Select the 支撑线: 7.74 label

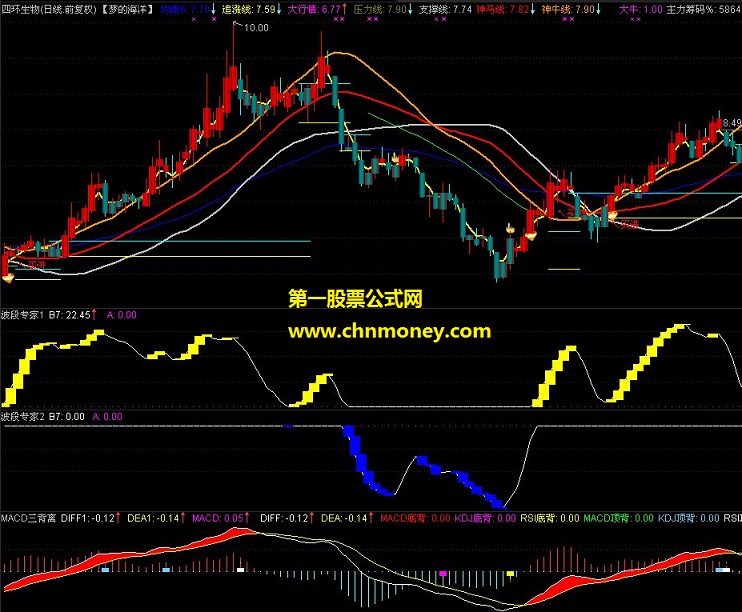(445, 9)
